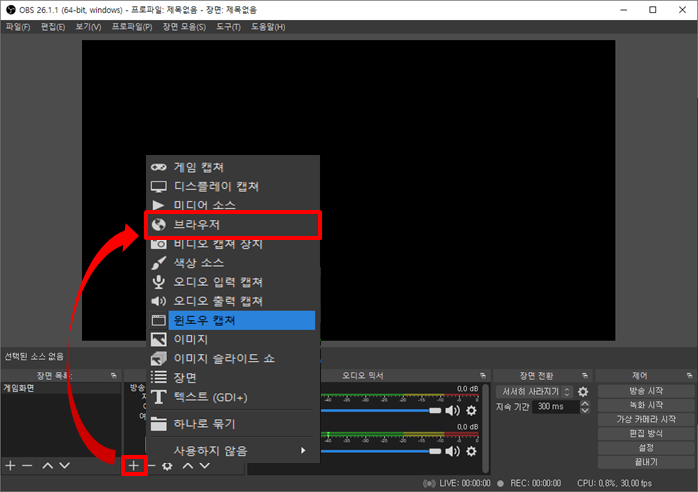The height and width of the screenshot is (492, 698).
Task: Click the globe icon of 브라우저
Action: (158, 225)
